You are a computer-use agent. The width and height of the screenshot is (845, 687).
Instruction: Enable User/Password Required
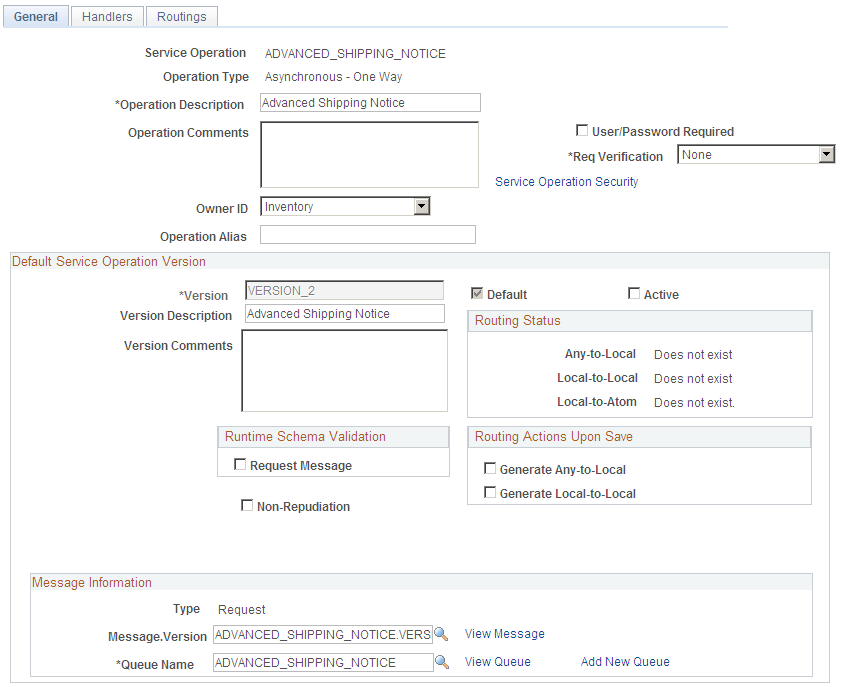(582, 131)
